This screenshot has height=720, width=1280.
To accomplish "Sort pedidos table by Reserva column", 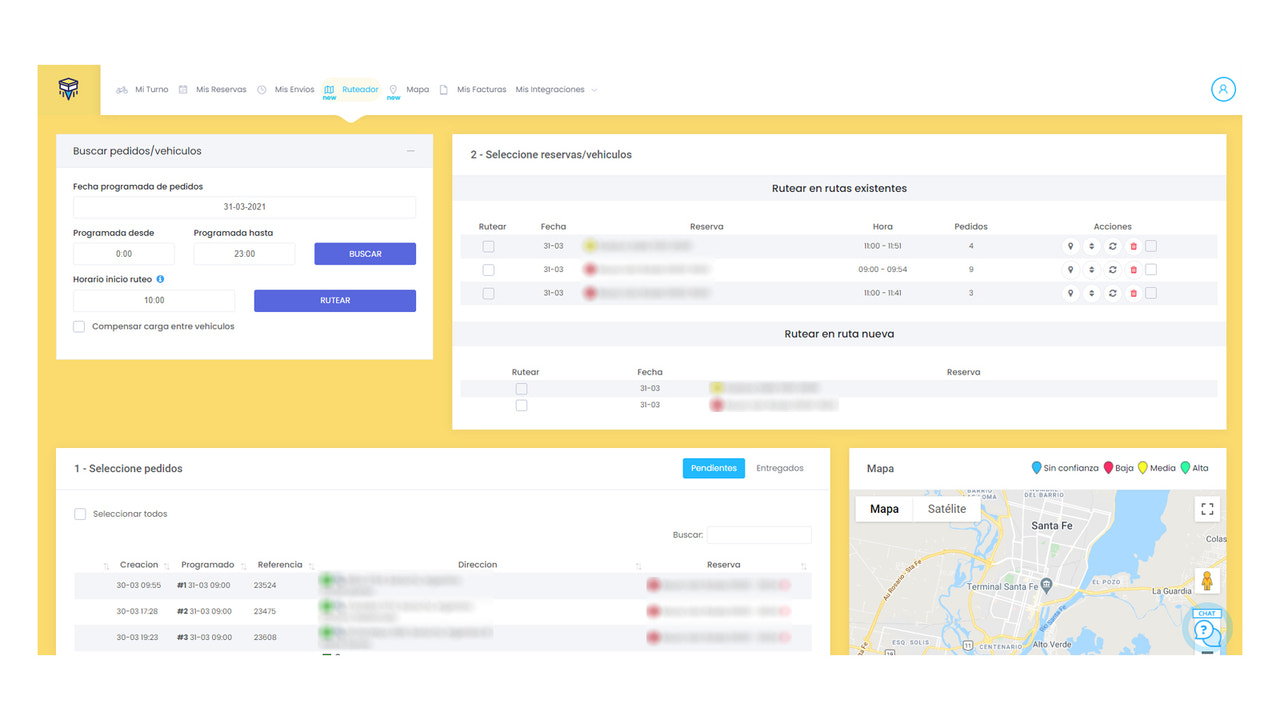I will (724, 565).
